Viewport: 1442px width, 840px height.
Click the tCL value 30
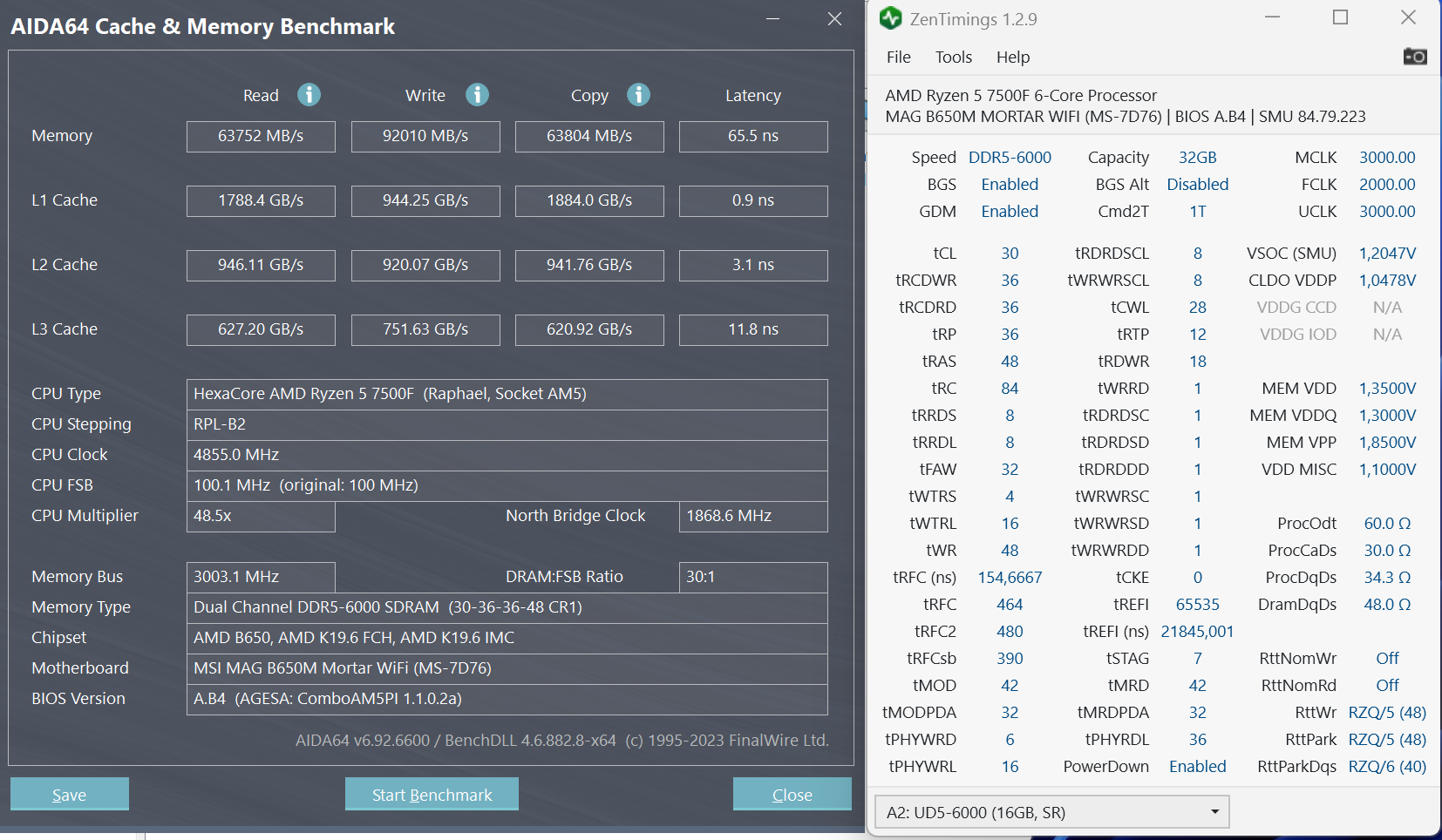(1010, 254)
